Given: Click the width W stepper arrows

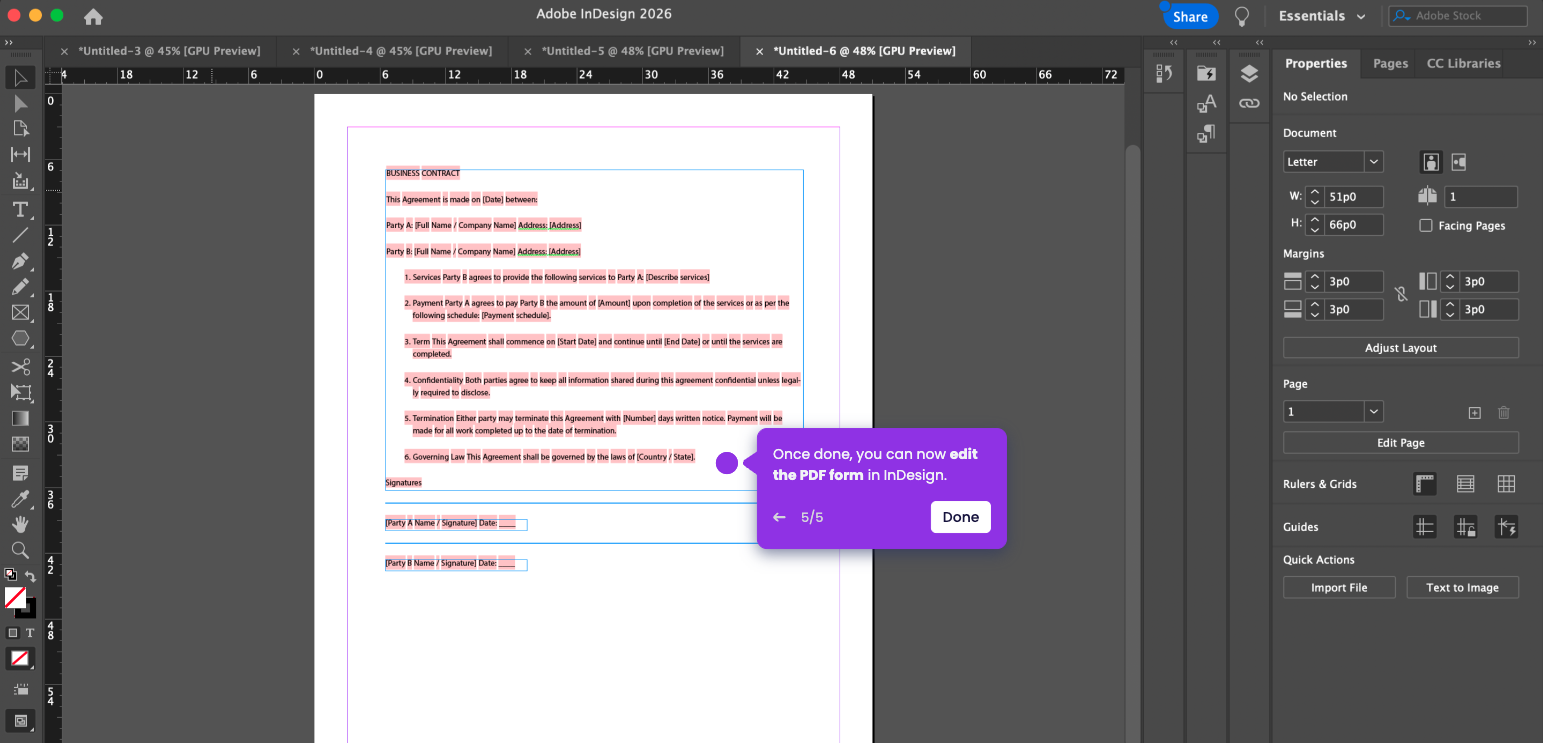Looking at the screenshot, I should coord(1315,197).
